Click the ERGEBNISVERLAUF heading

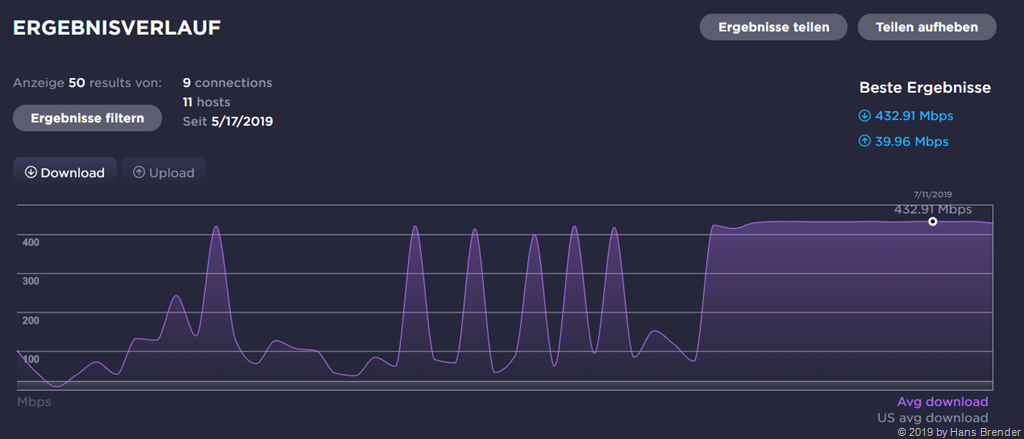116,28
